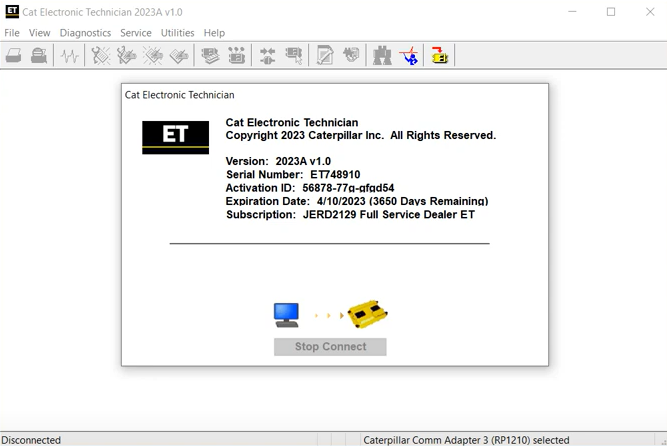Open the Configuration tool toolbar icon
Viewport: 667px width, 446px height.
point(237,56)
